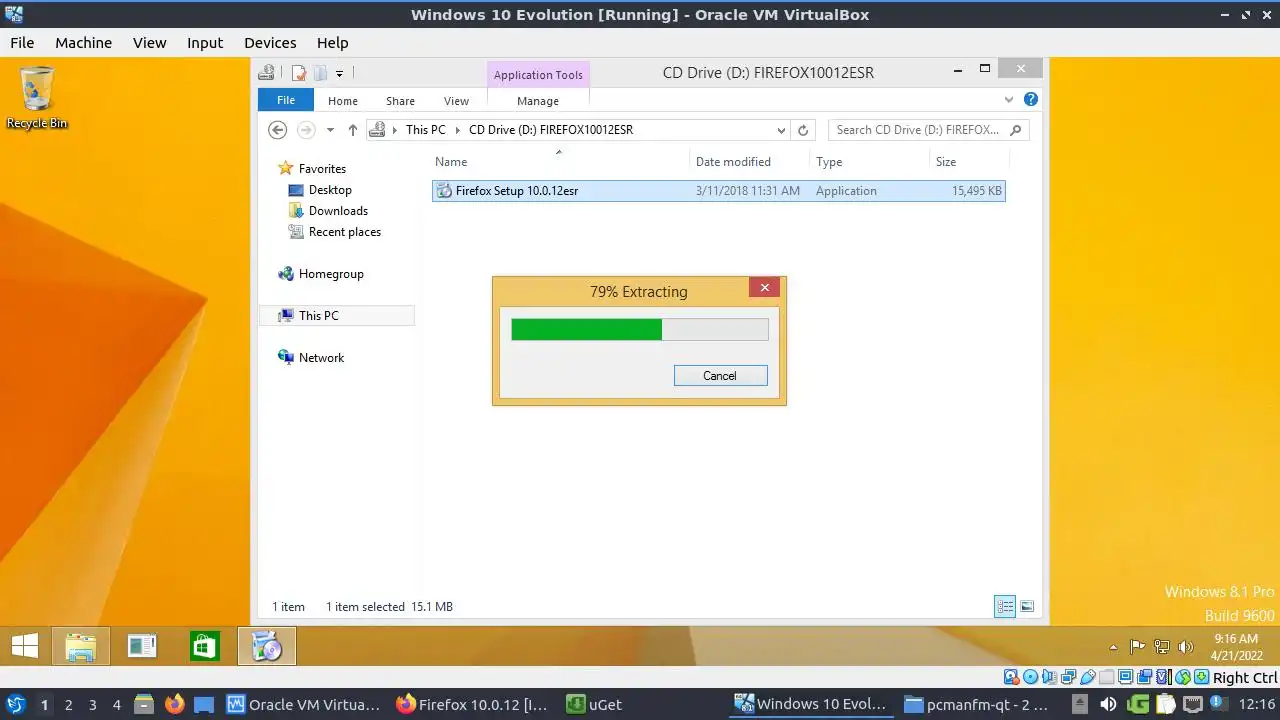This screenshot has width=1280, height=720.
Task: Select Network in navigation pane
Action: click(x=311, y=358)
